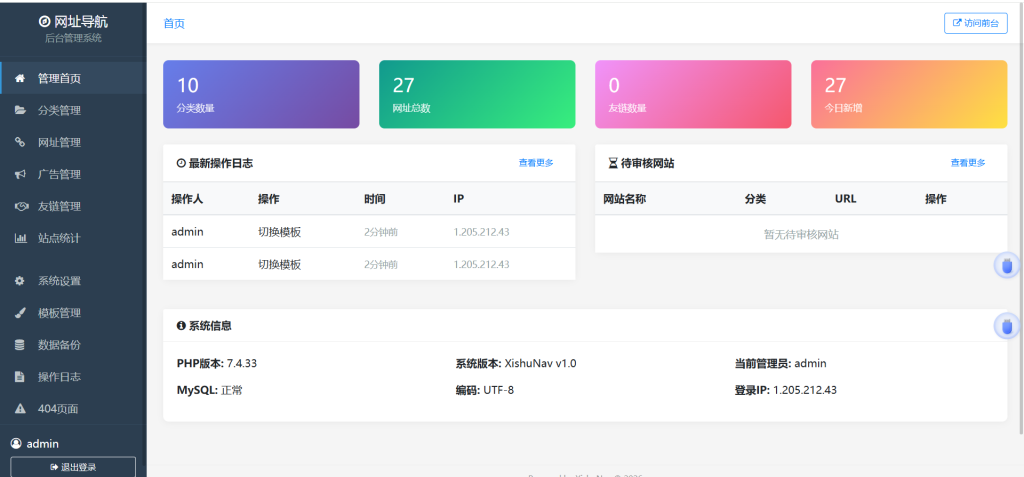The height and width of the screenshot is (477, 1024).
Task: Click the 分类数量 stat card showing 10
Action: point(261,94)
